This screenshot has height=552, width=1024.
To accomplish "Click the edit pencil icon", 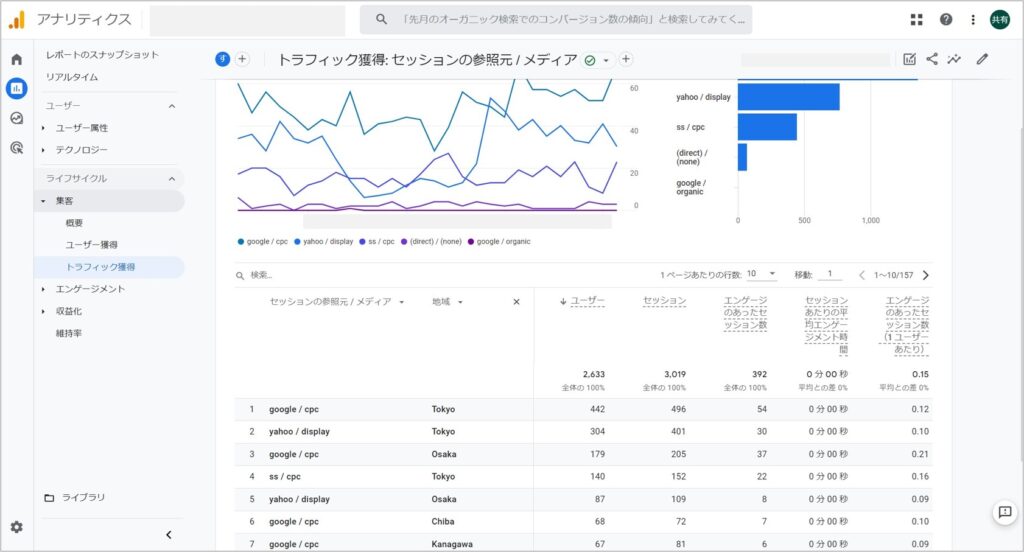I will 982,59.
